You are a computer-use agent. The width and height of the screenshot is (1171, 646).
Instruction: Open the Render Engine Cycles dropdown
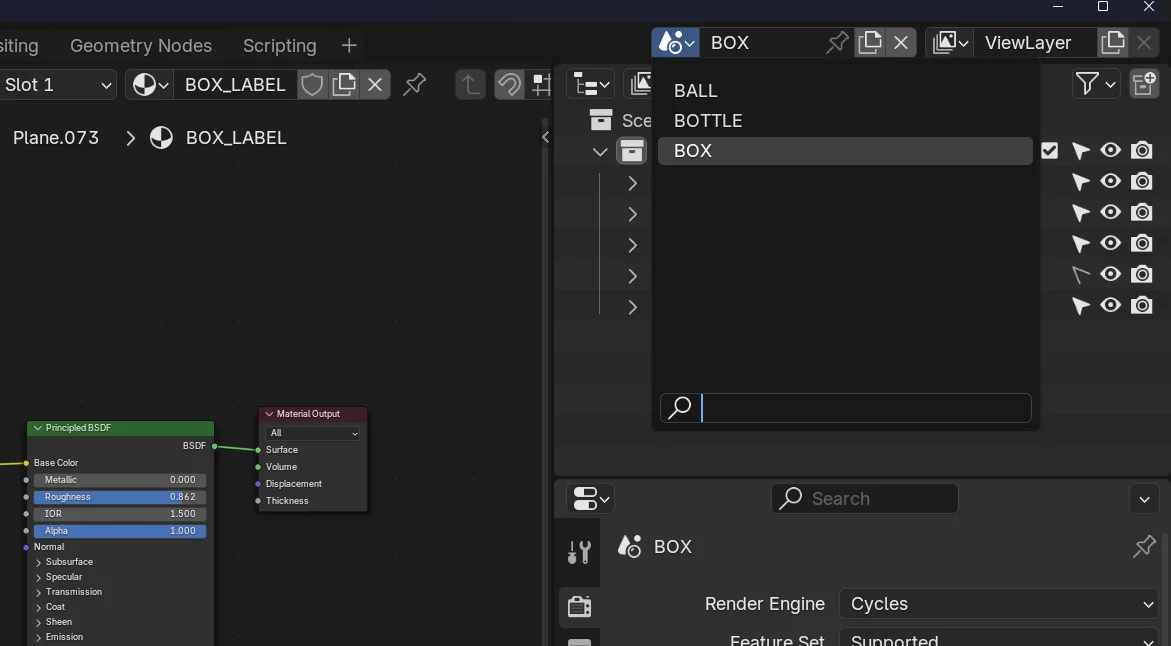998,604
